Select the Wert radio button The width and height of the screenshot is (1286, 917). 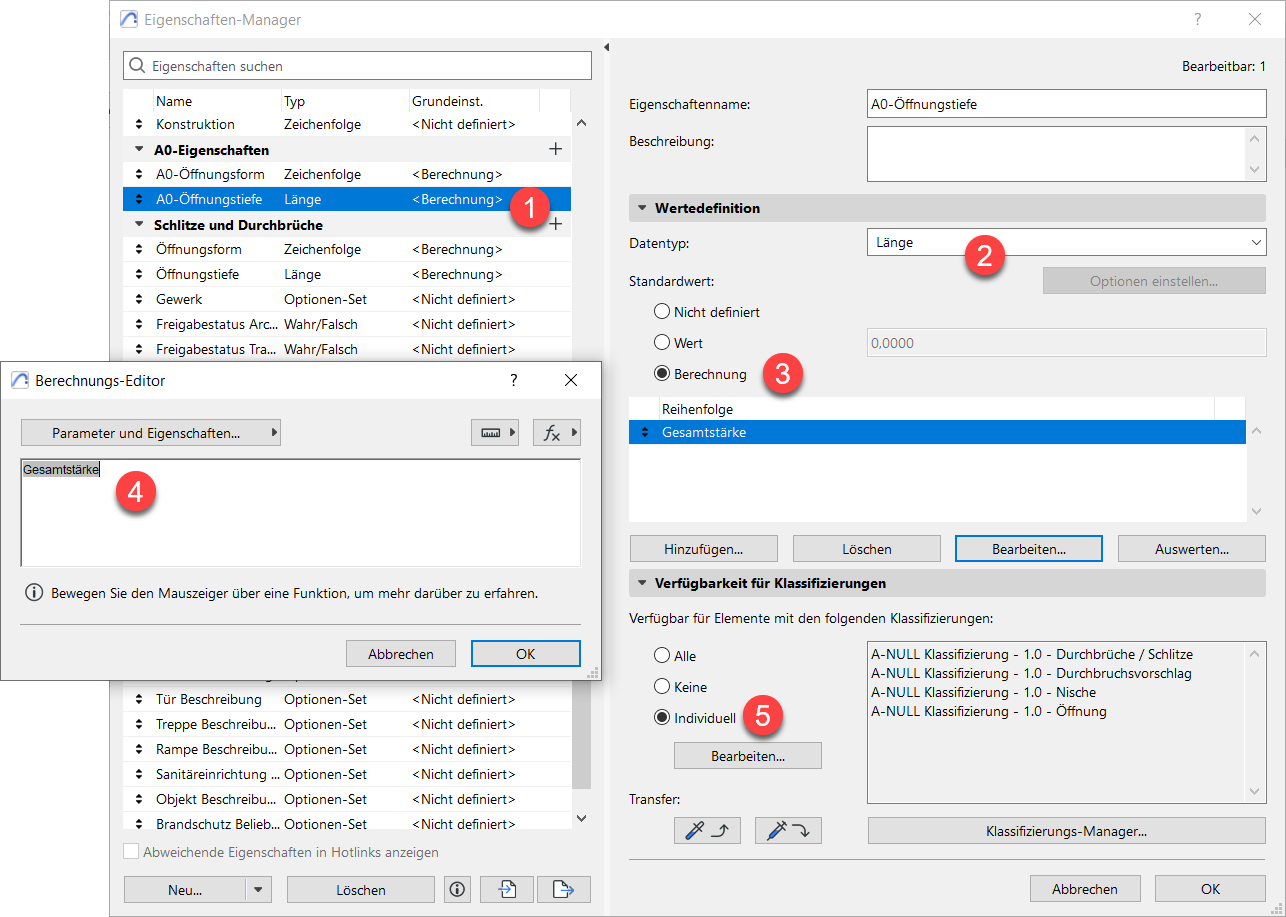coord(661,343)
